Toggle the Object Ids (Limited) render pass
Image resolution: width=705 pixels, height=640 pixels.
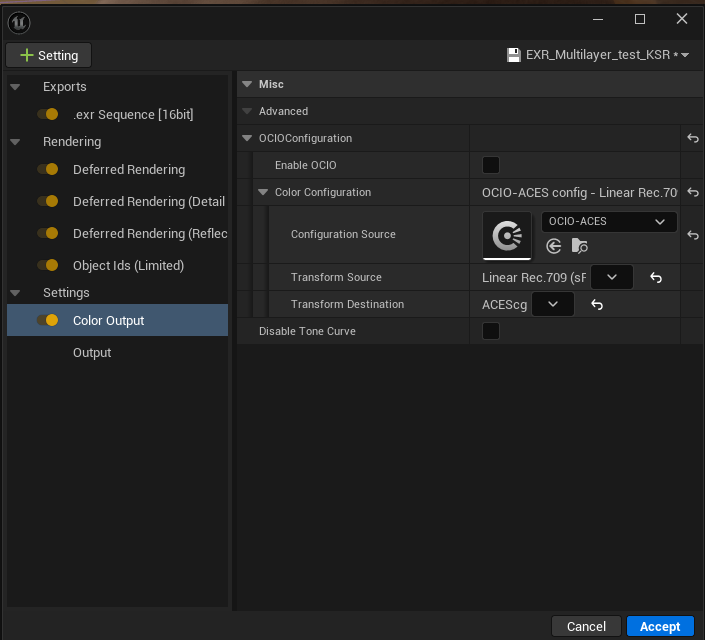pyautogui.click(x=47, y=265)
